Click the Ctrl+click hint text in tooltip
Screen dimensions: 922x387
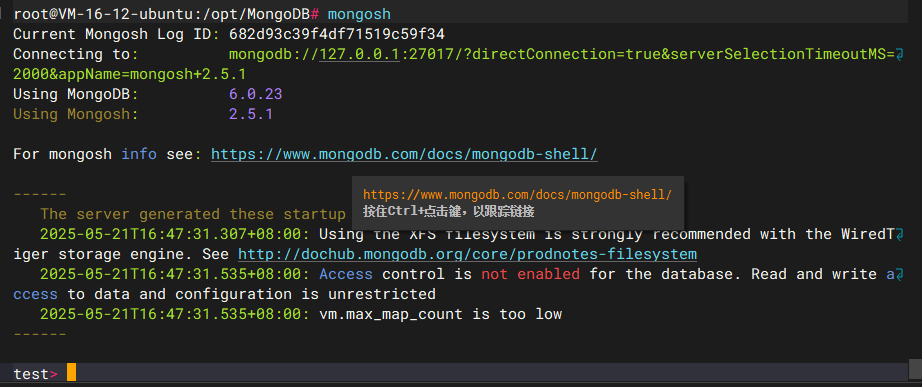pos(449,212)
